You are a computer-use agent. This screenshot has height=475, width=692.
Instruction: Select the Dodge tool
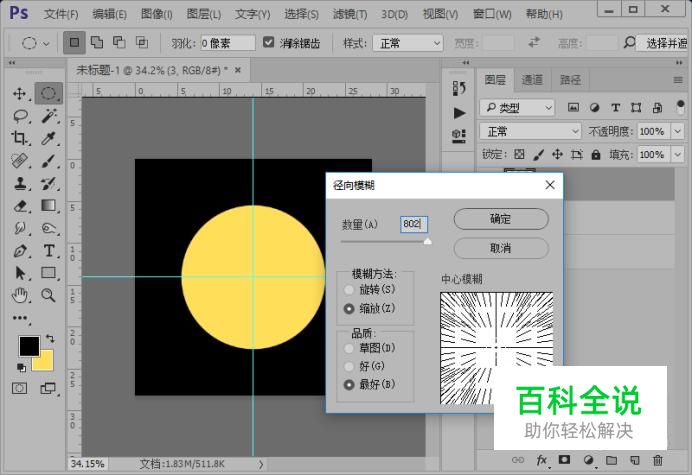point(49,228)
